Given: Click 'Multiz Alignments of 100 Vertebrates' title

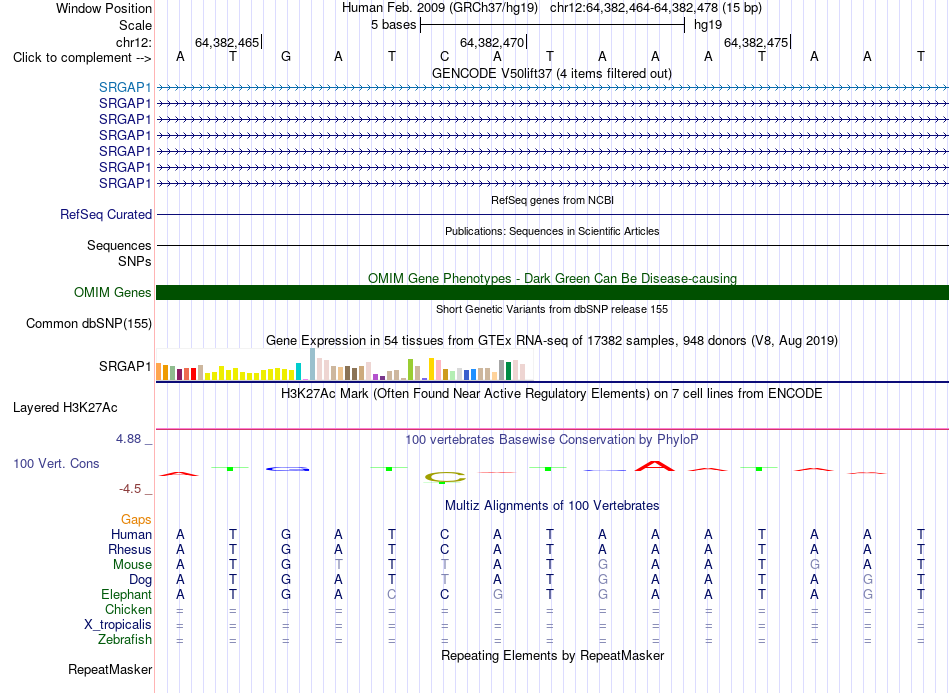Looking at the screenshot, I should [x=552, y=505].
